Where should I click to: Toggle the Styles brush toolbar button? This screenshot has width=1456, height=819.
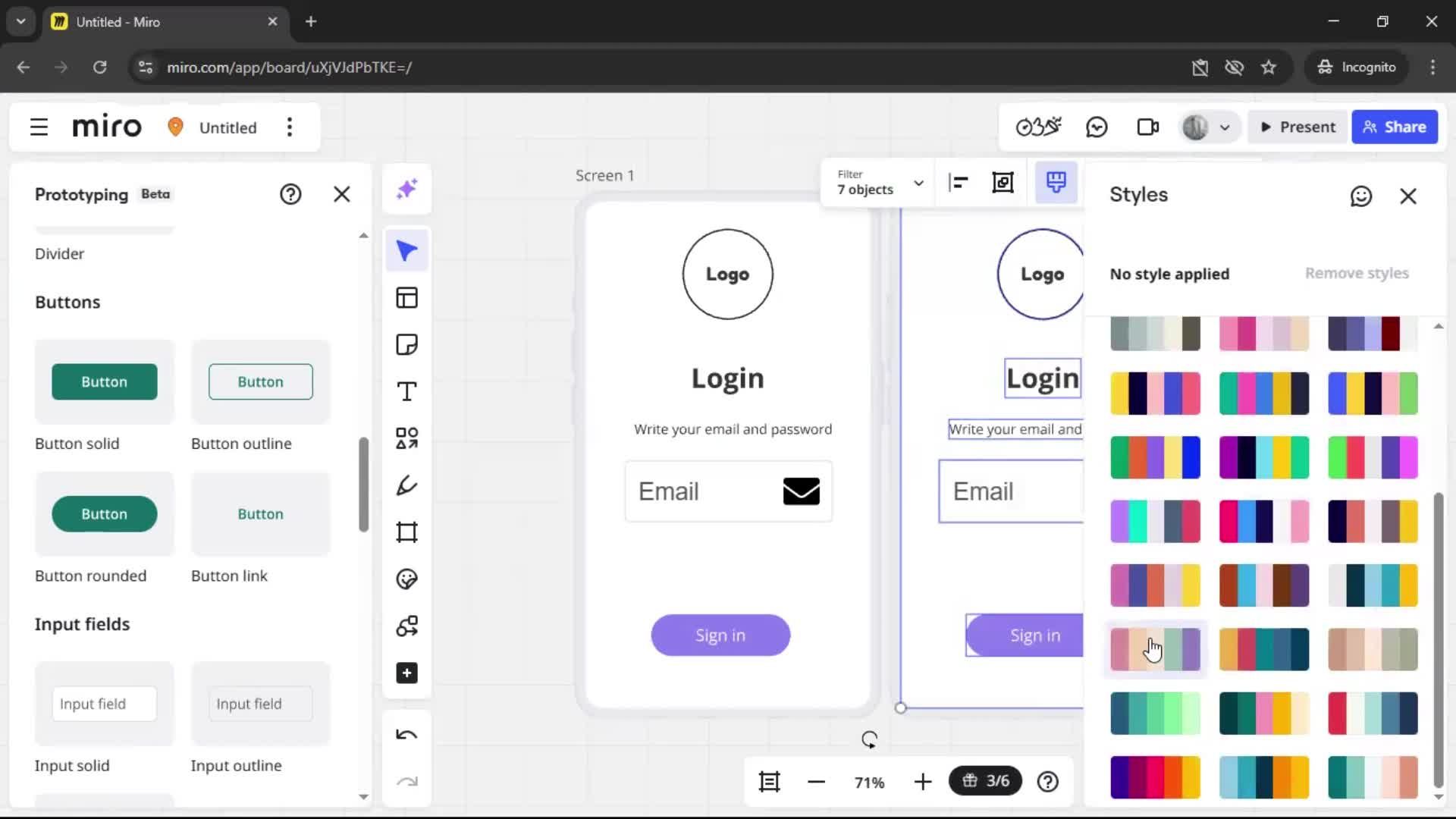click(x=1056, y=183)
